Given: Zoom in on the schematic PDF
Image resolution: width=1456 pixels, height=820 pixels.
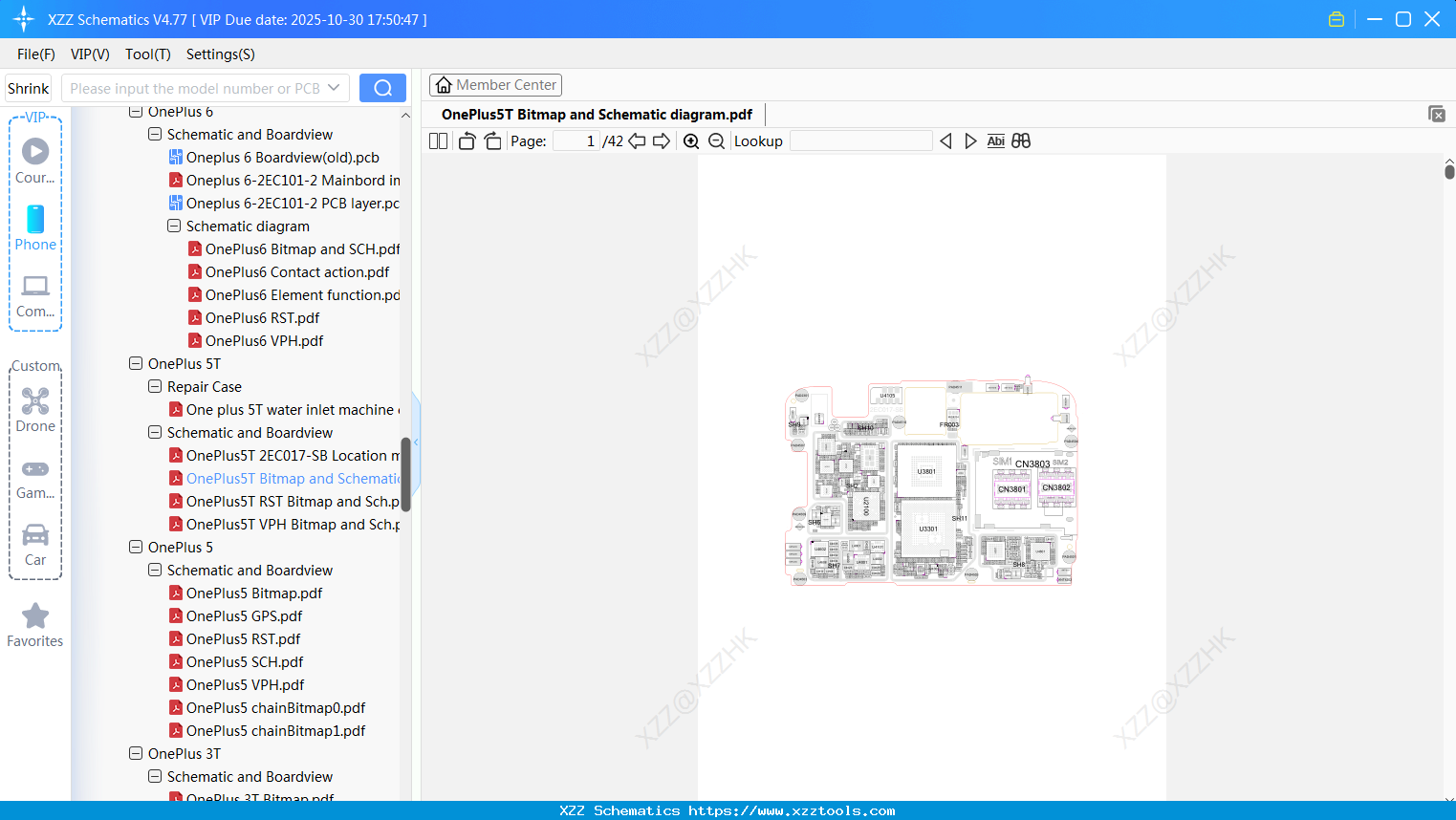Looking at the screenshot, I should [x=690, y=140].
